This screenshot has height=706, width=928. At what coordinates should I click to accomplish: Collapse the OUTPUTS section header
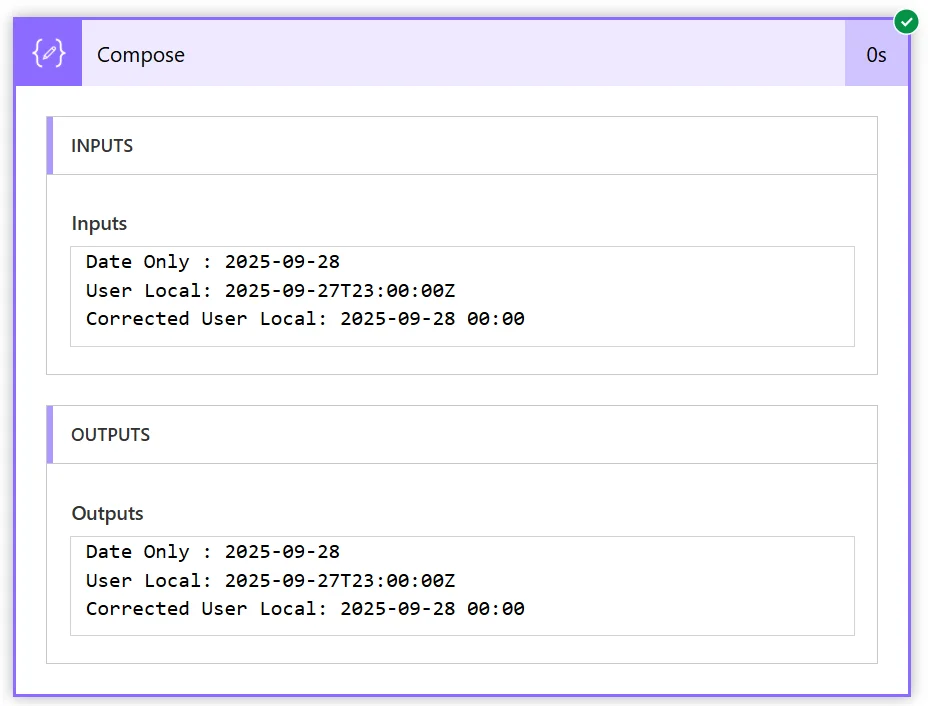(462, 434)
